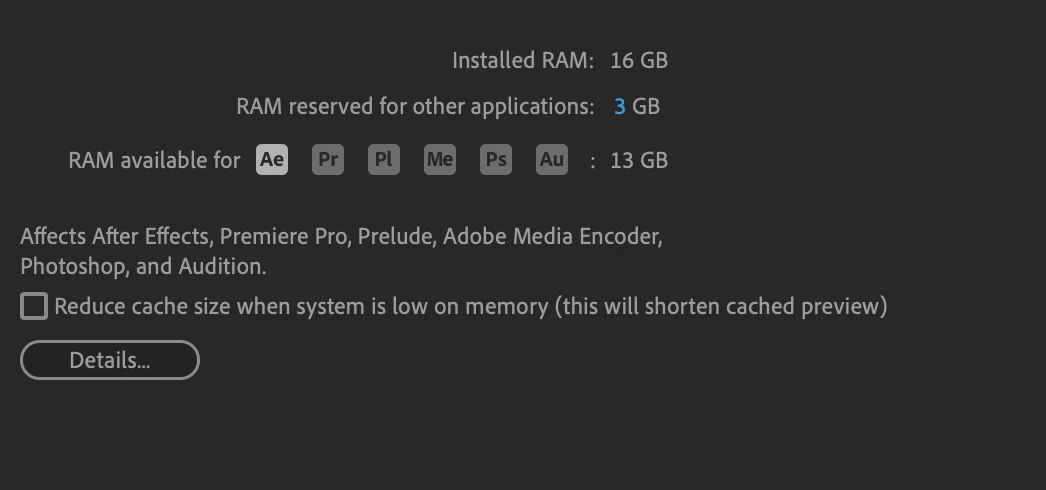Click the 'RAM available for' label
1046x490 pixels.
[x=154, y=160]
